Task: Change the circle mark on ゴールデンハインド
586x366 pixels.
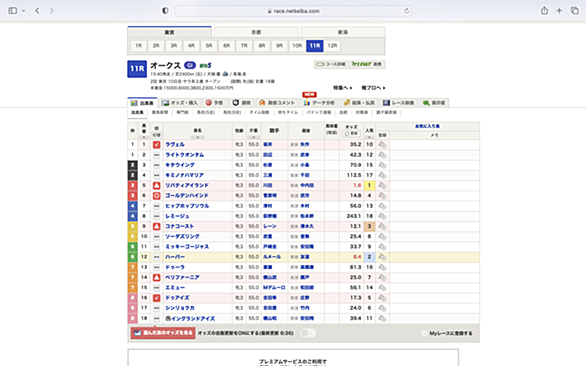Action: 157,196
